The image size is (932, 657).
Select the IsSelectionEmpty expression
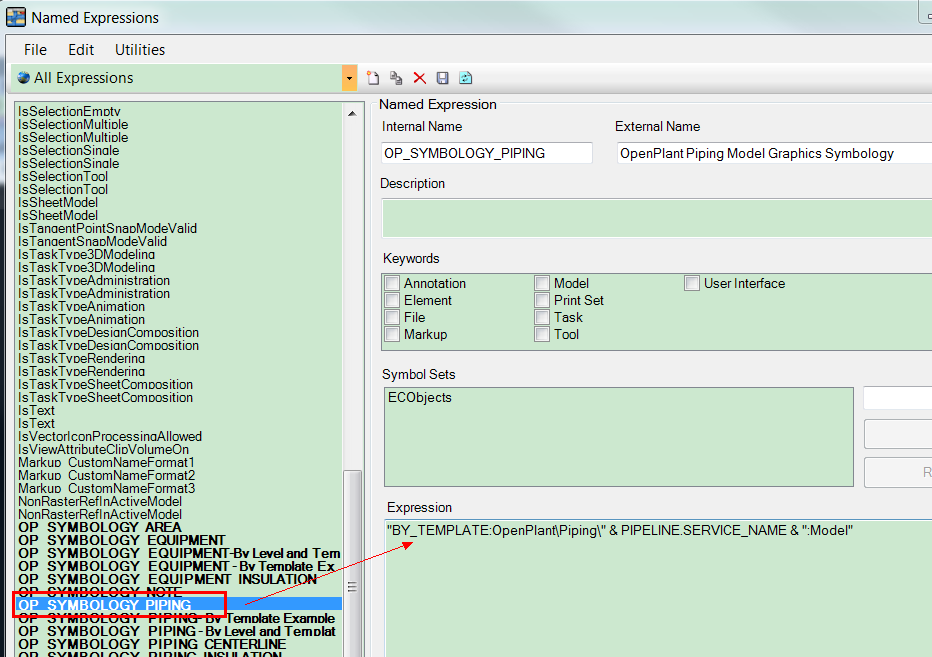click(70, 111)
